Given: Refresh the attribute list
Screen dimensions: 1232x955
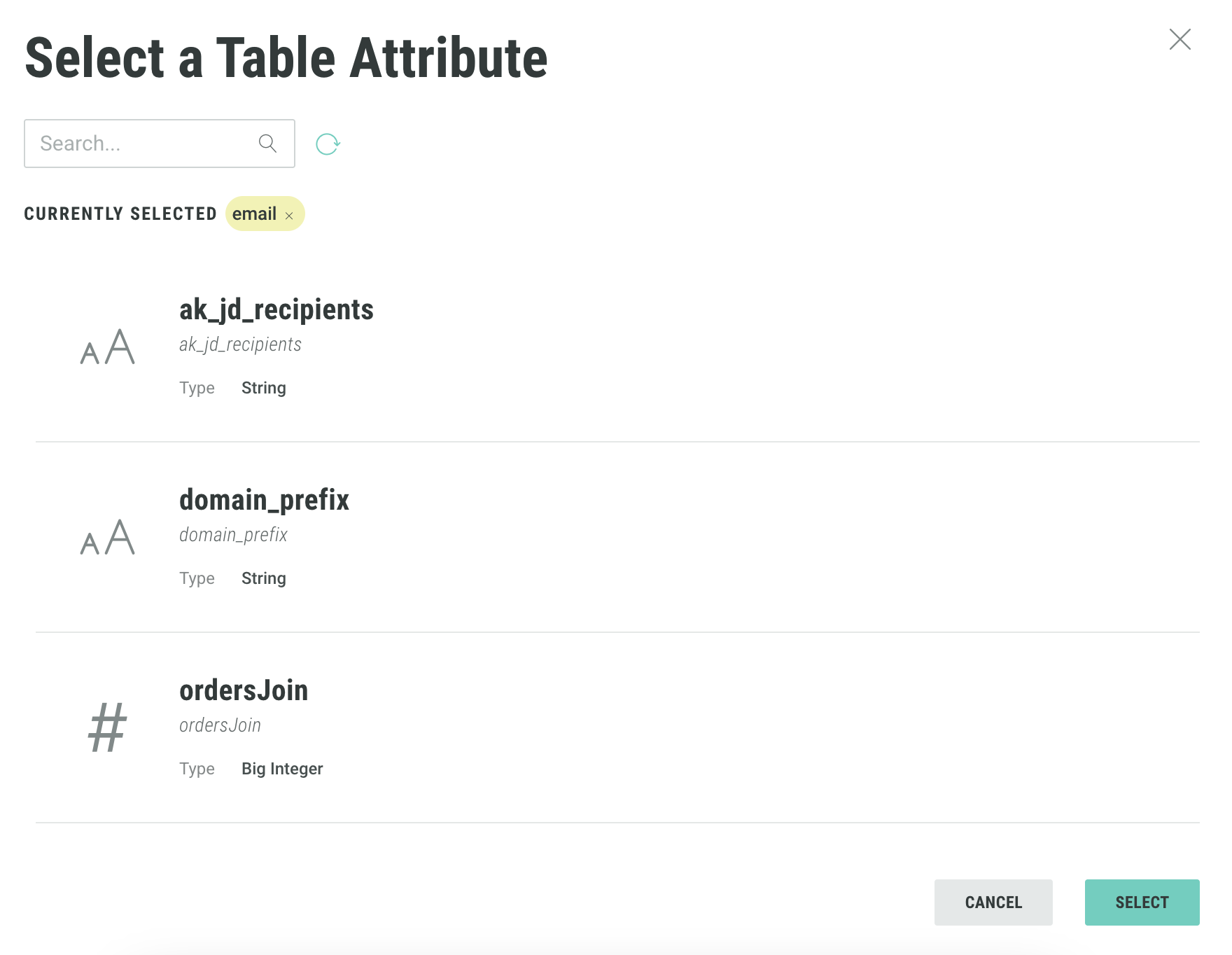Looking at the screenshot, I should (x=328, y=144).
